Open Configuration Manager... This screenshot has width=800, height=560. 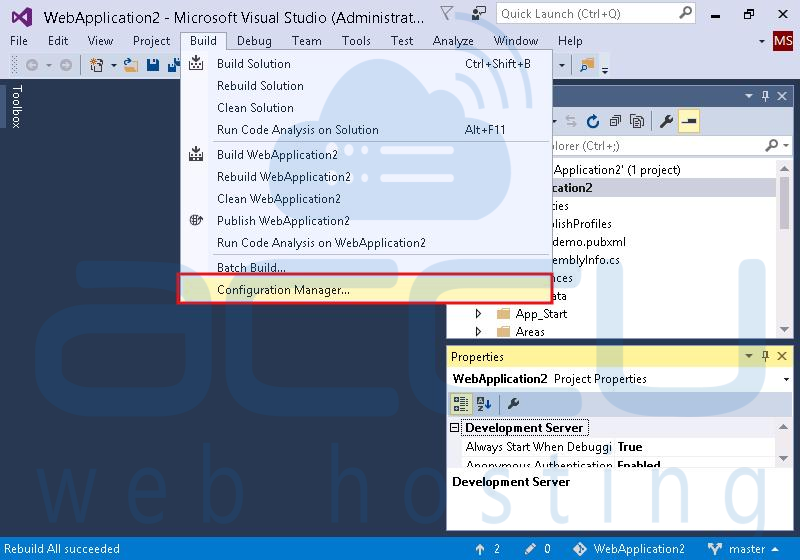coord(365,289)
